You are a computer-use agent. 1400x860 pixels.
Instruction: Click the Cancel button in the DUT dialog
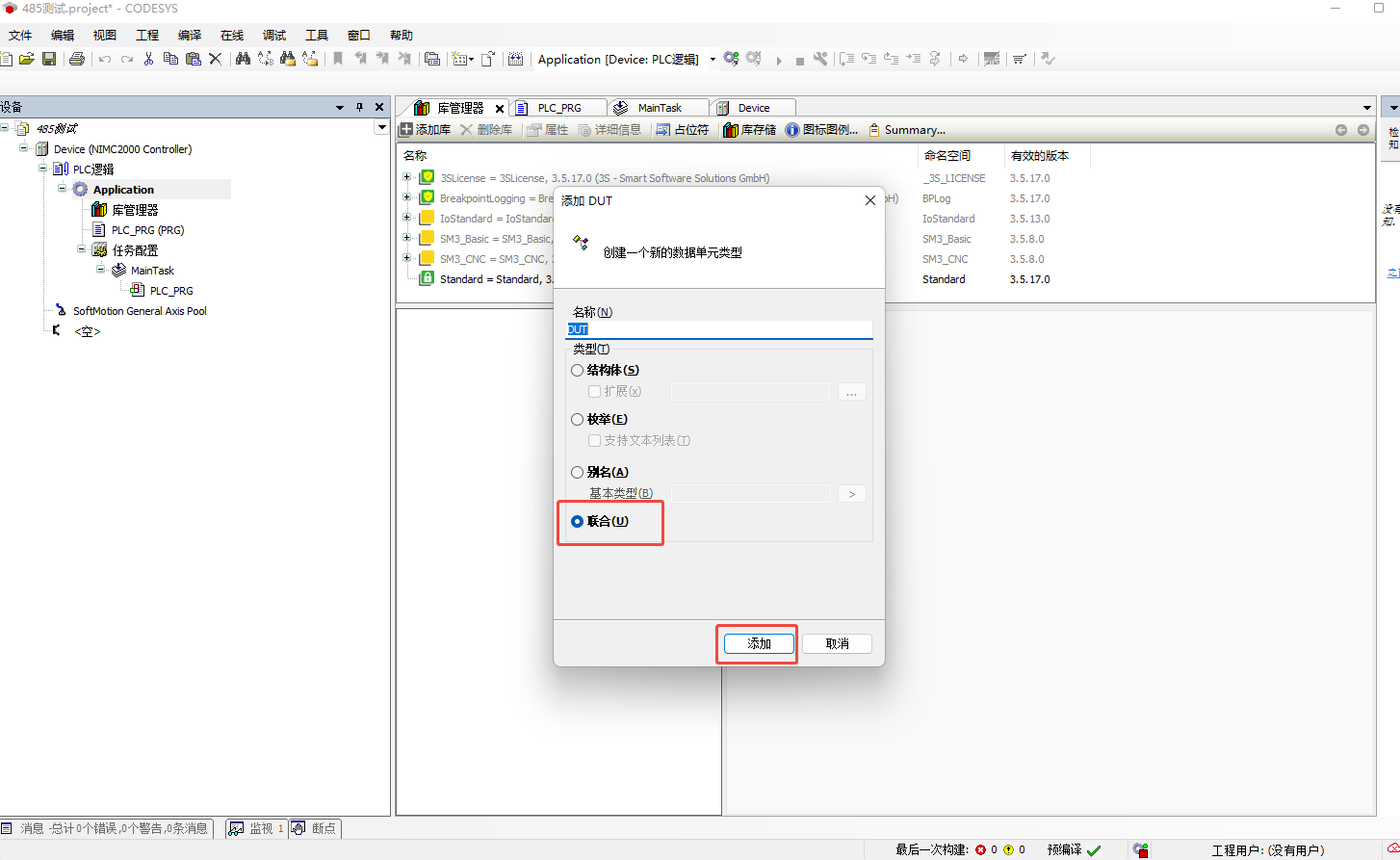coord(837,643)
